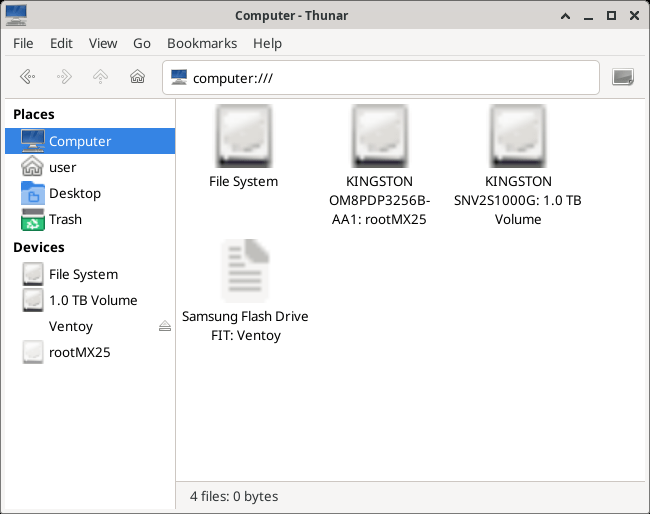Select Desktop in the Places sidebar

(x=74, y=193)
